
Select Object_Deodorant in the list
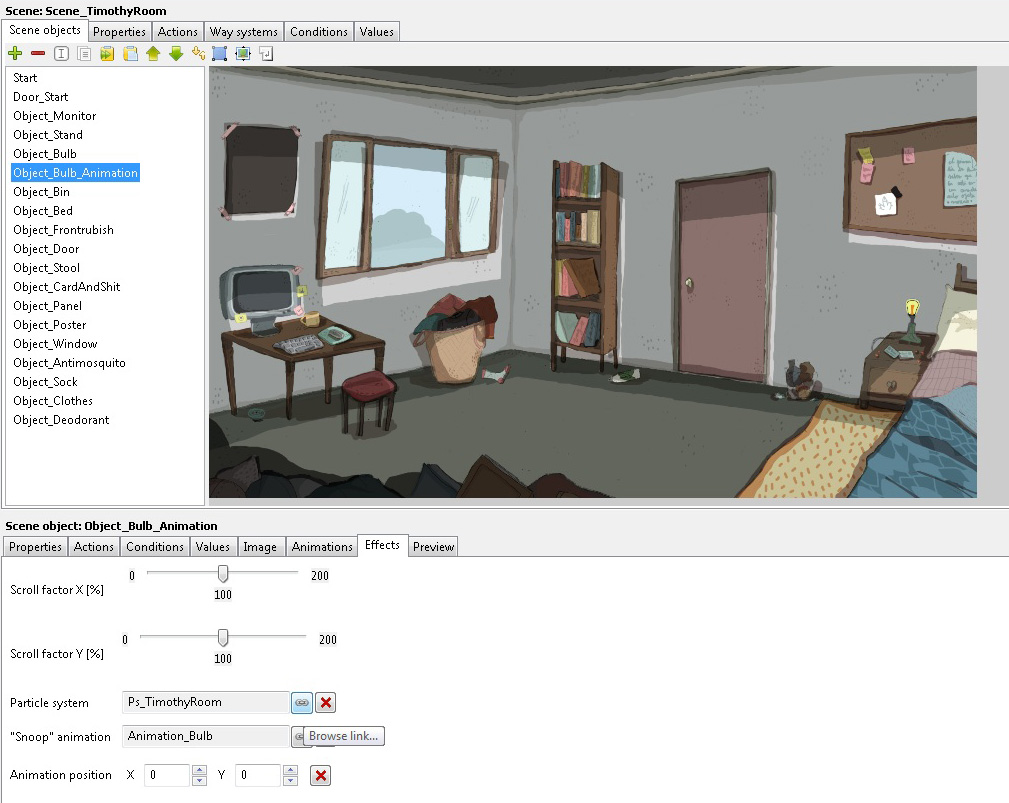[x=61, y=420]
